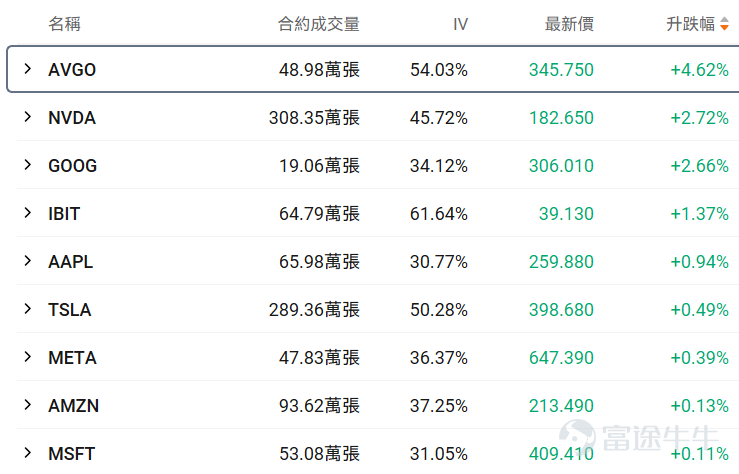Click MSFT volume 53.08萬張
This screenshot has width=739, height=474.
320,454
